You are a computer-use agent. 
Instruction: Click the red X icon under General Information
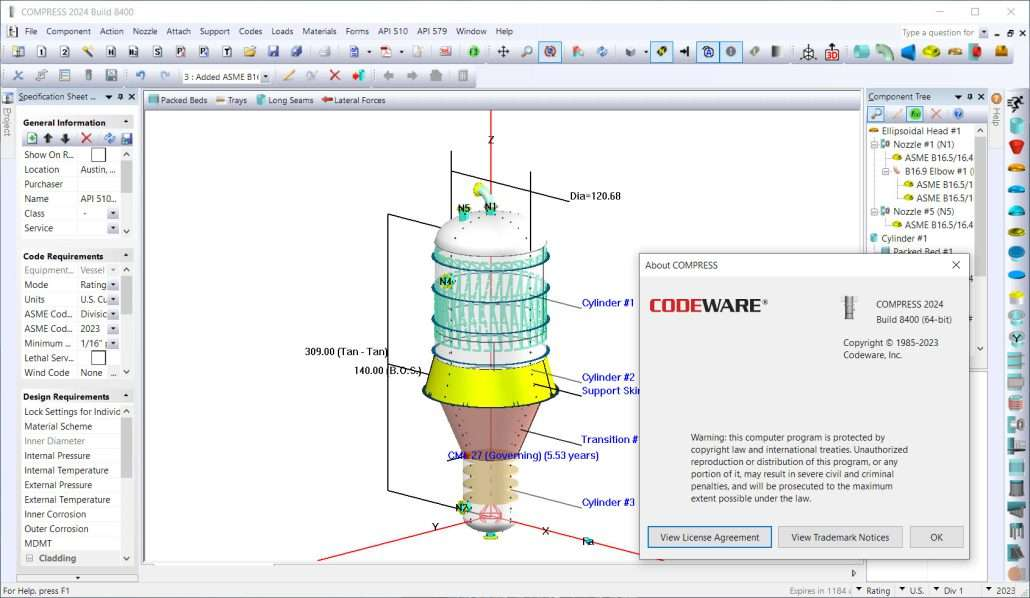[86, 138]
